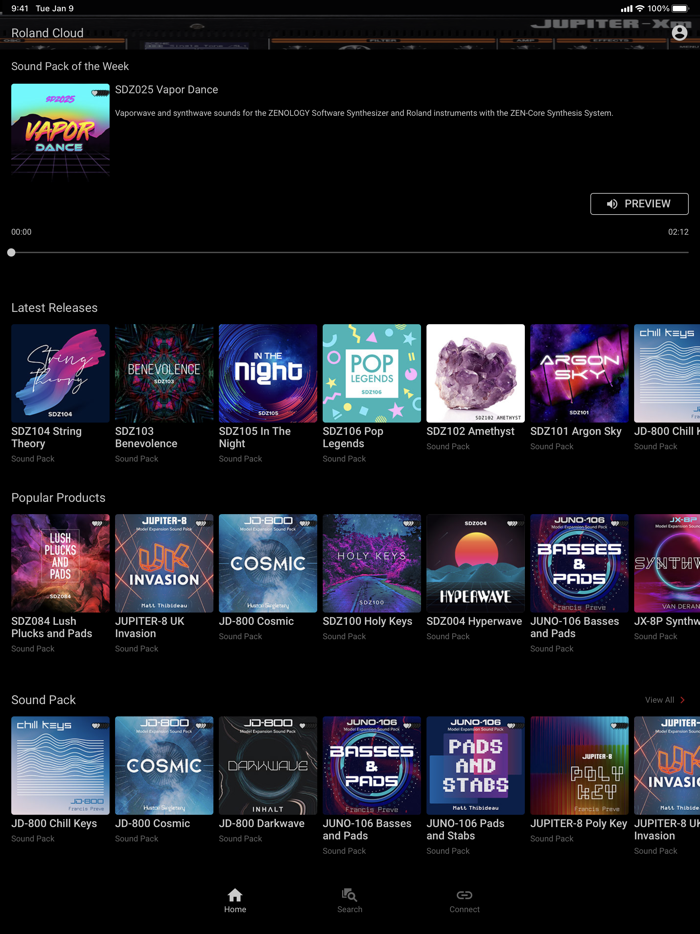Open SDZ101 Argon Sky cover

click(580, 373)
